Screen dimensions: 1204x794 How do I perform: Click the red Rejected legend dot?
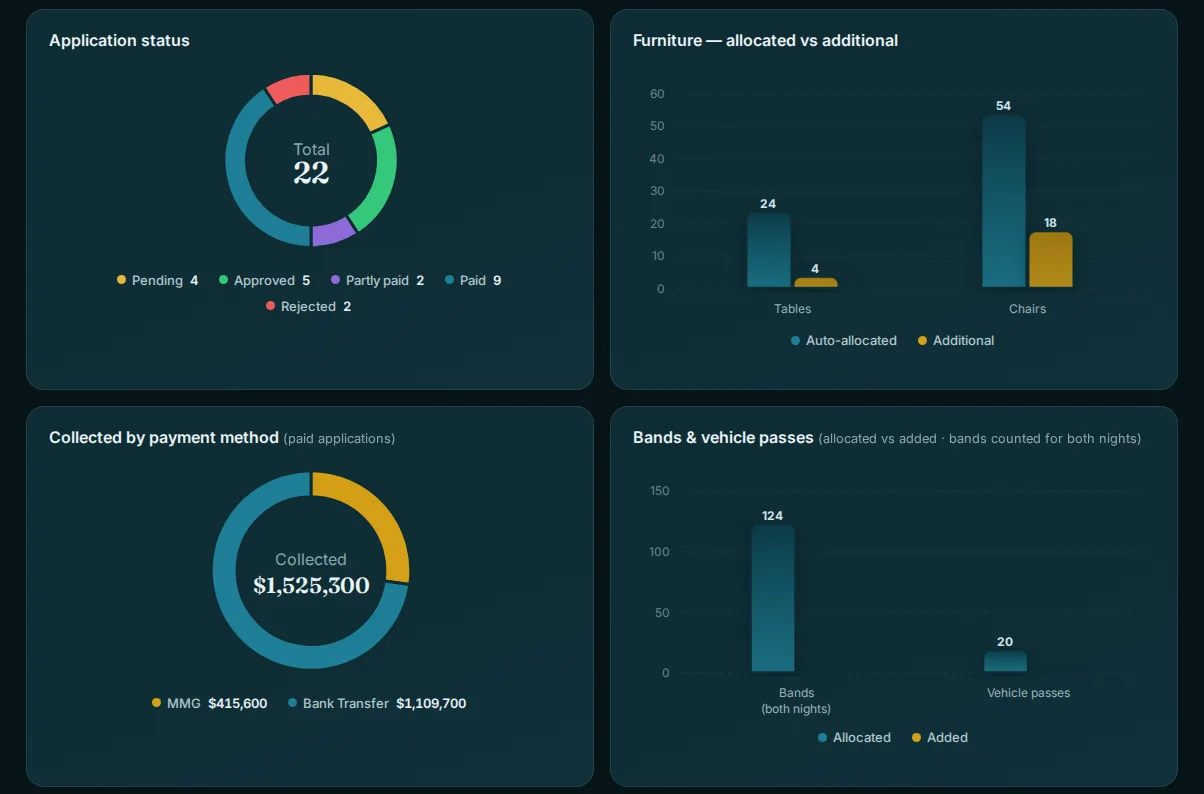[270, 306]
